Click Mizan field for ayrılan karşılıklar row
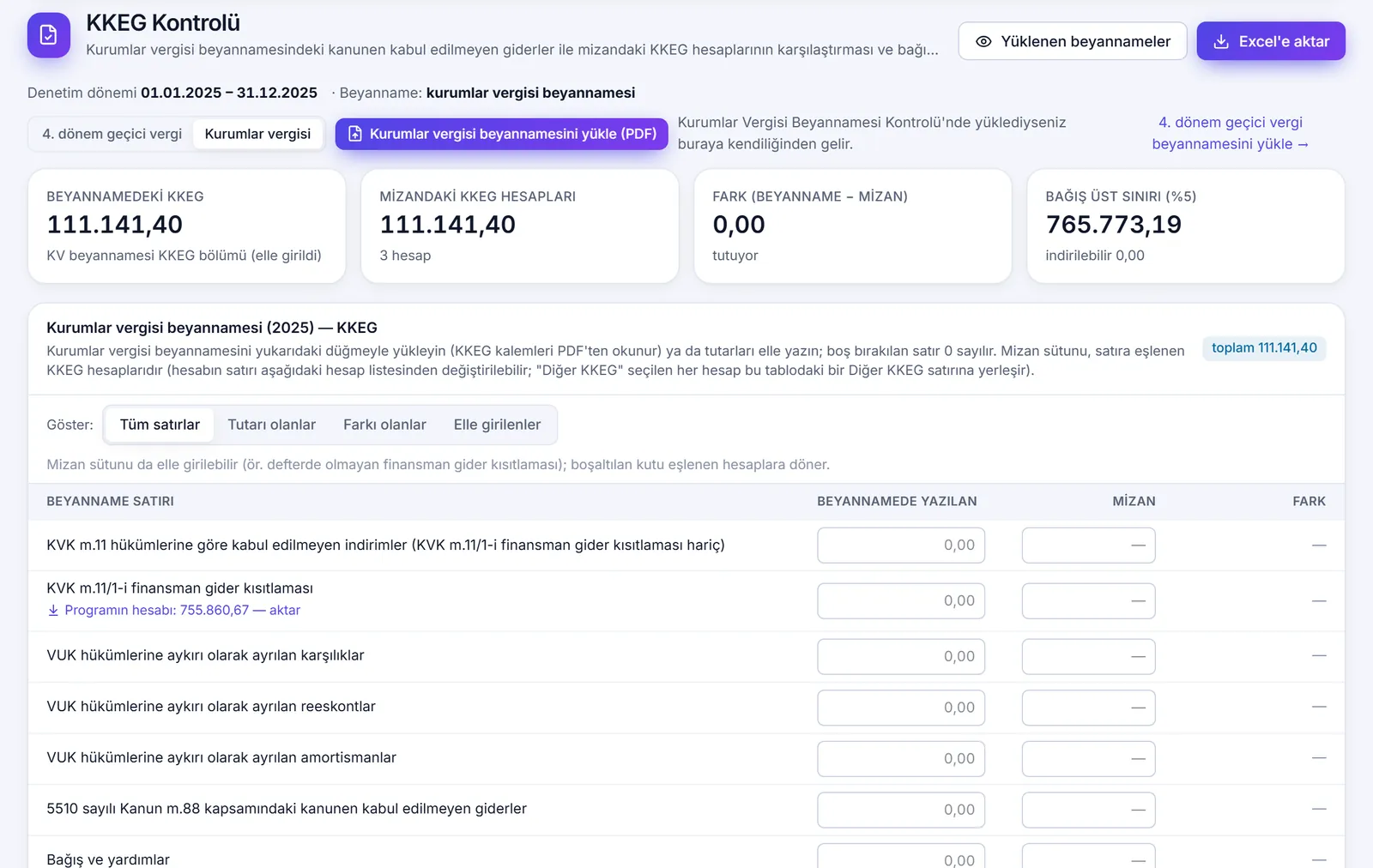The image size is (1373, 868). 1088,657
